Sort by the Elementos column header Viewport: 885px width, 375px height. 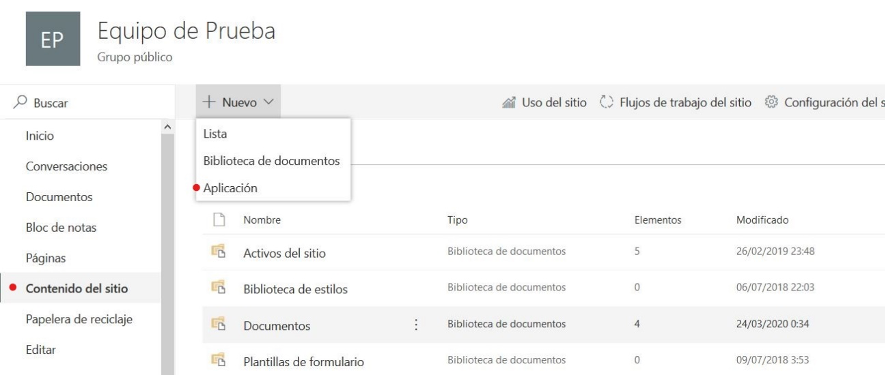[658, 220]
